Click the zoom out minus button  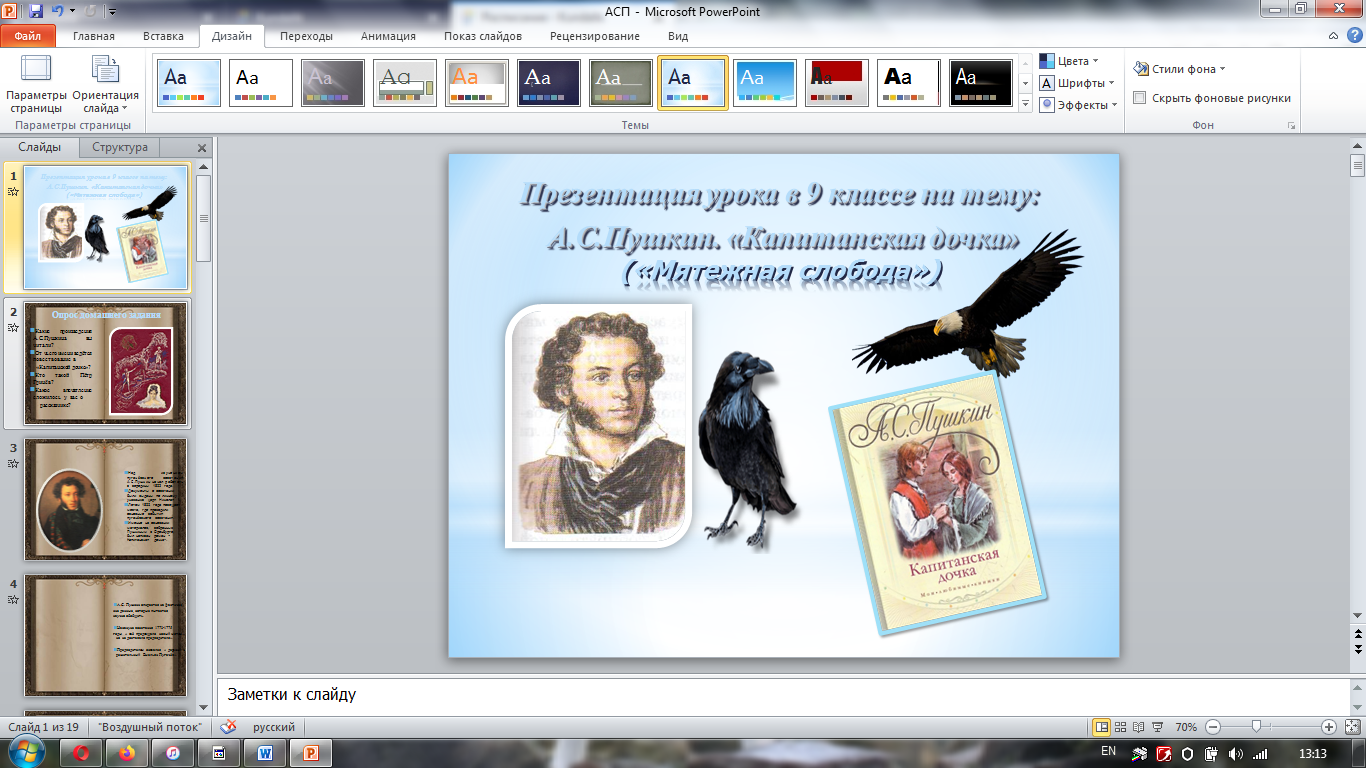point(1213,727)
